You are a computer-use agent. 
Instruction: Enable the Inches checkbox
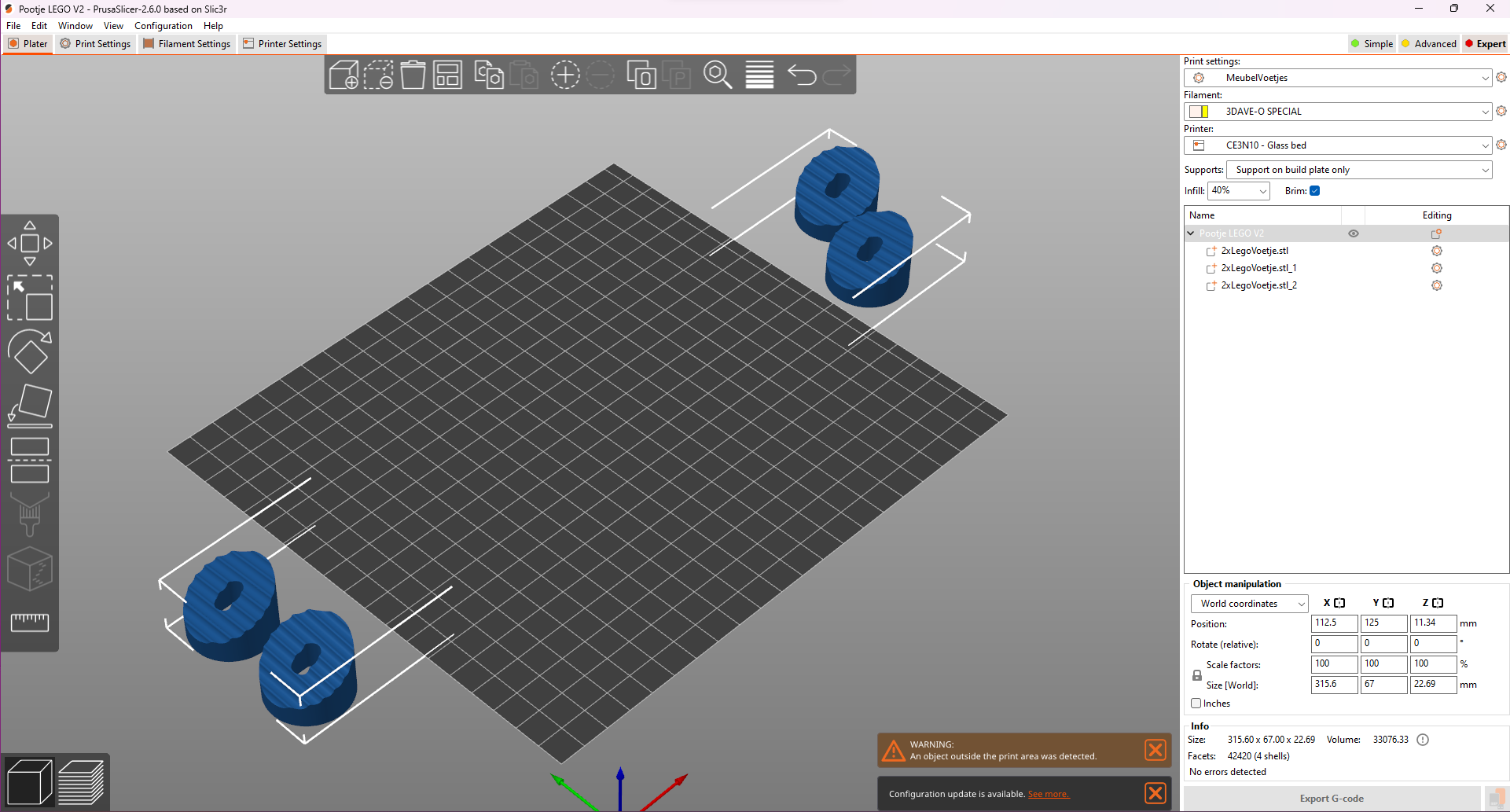(x=1196, y=703)
